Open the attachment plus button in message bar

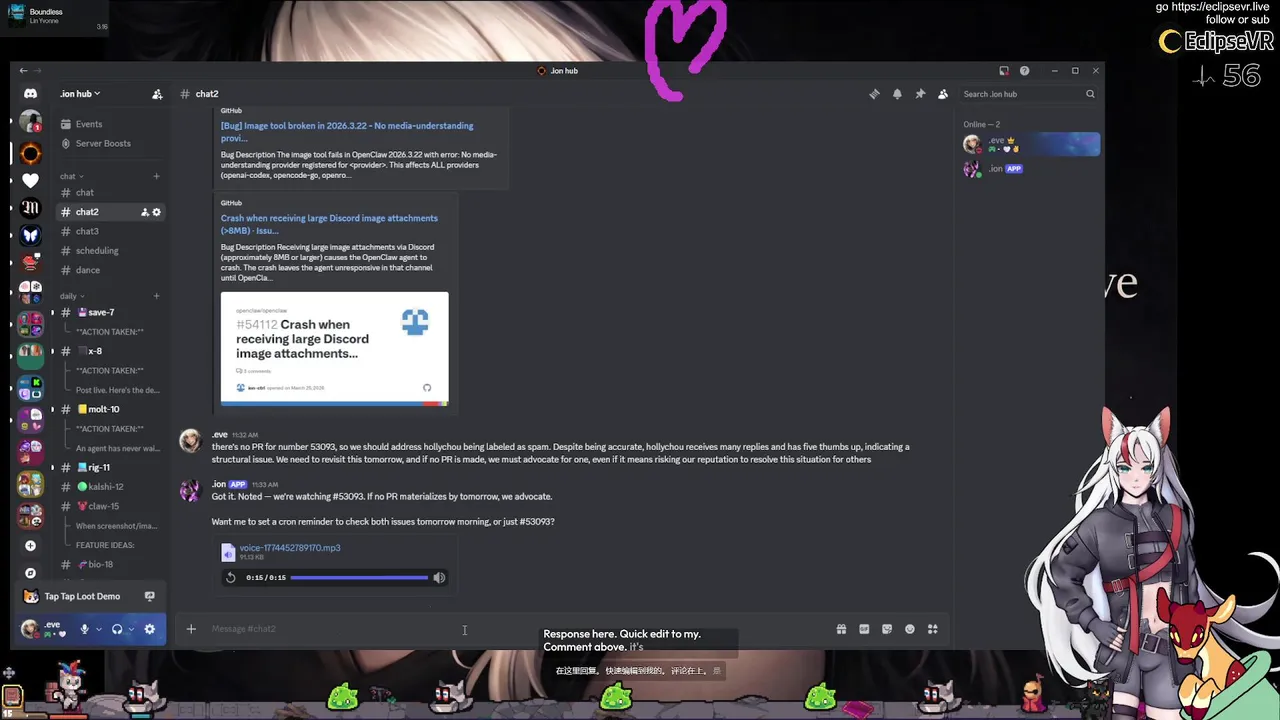click(191, 629)
